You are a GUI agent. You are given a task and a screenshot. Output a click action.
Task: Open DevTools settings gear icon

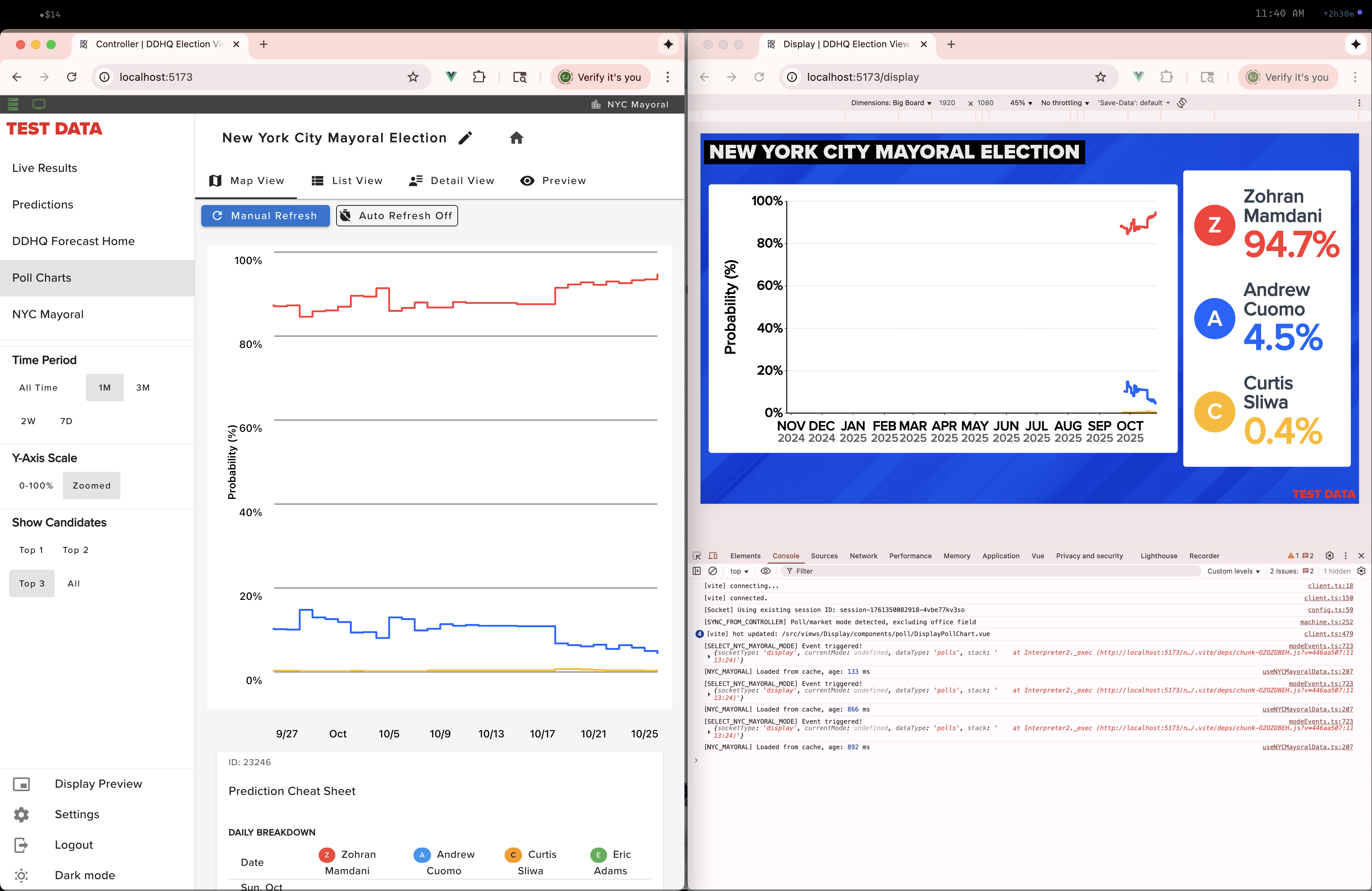(x=1329, y=556)
